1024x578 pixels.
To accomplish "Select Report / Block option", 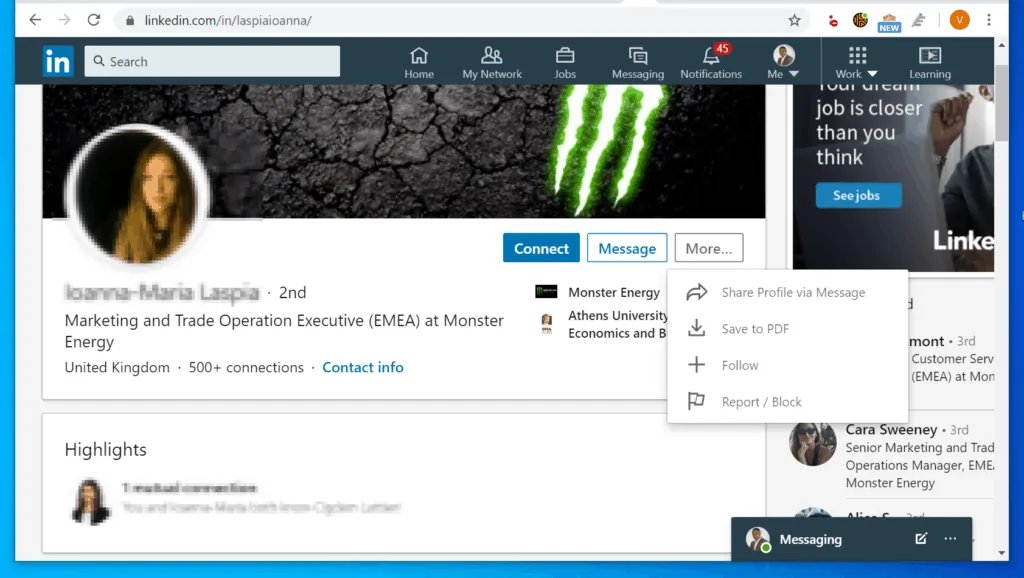I will point(788,402).
